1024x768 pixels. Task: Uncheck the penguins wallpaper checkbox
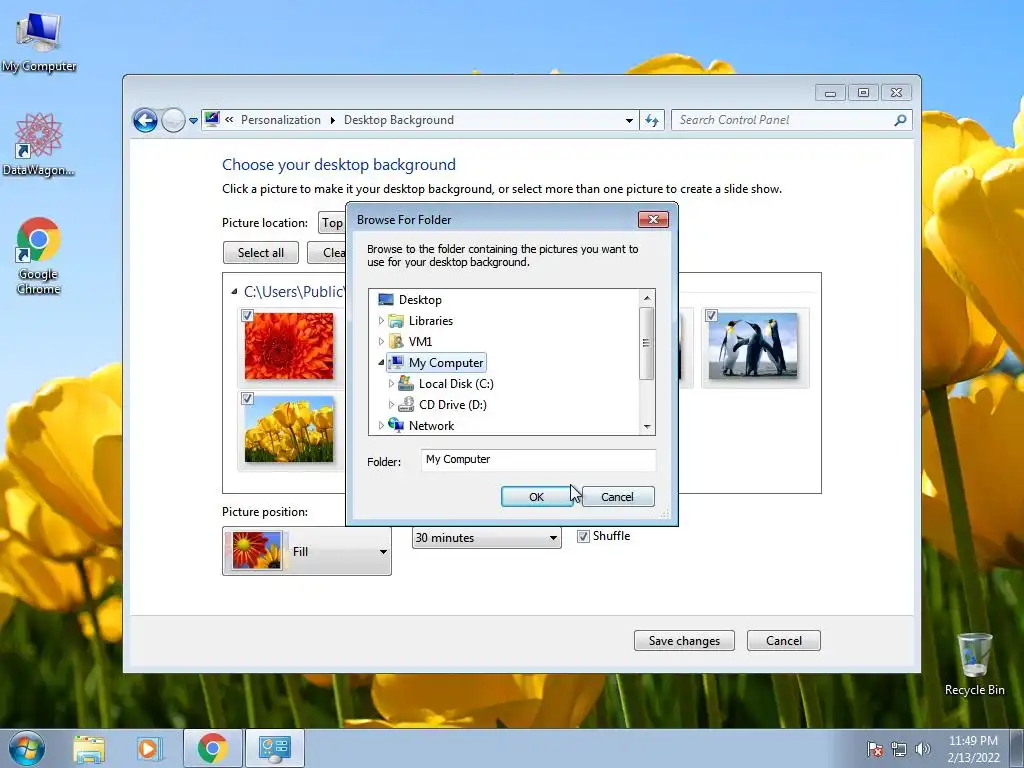[x=712, y=316]
